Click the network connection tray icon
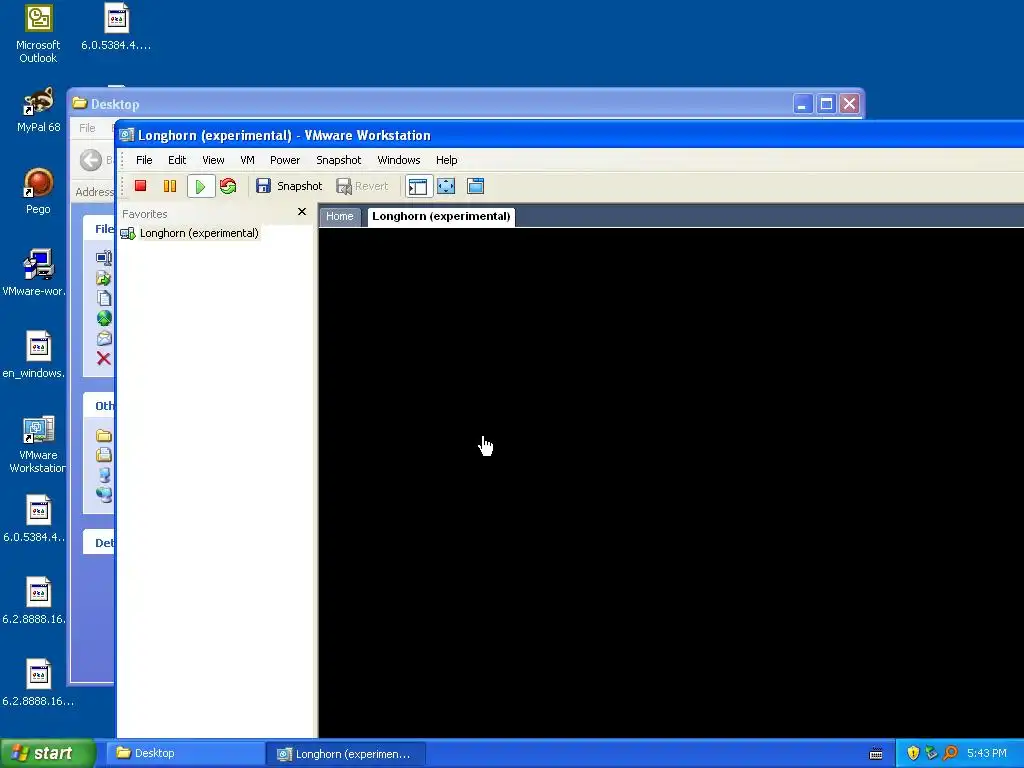 coord(931,753)
